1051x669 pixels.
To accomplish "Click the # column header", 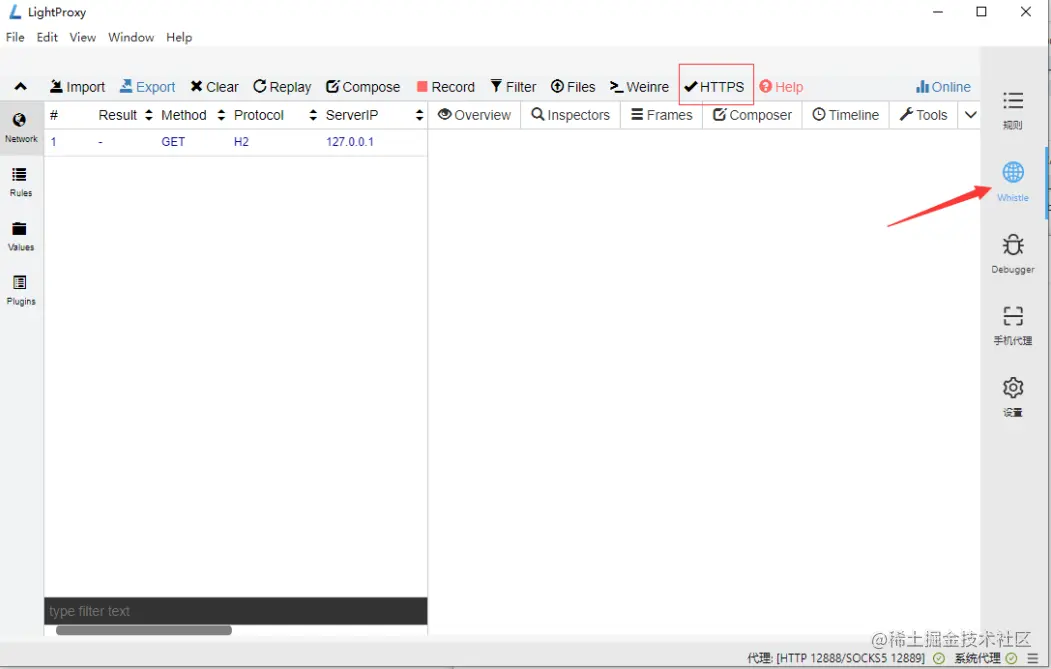I will pos(54,115).
